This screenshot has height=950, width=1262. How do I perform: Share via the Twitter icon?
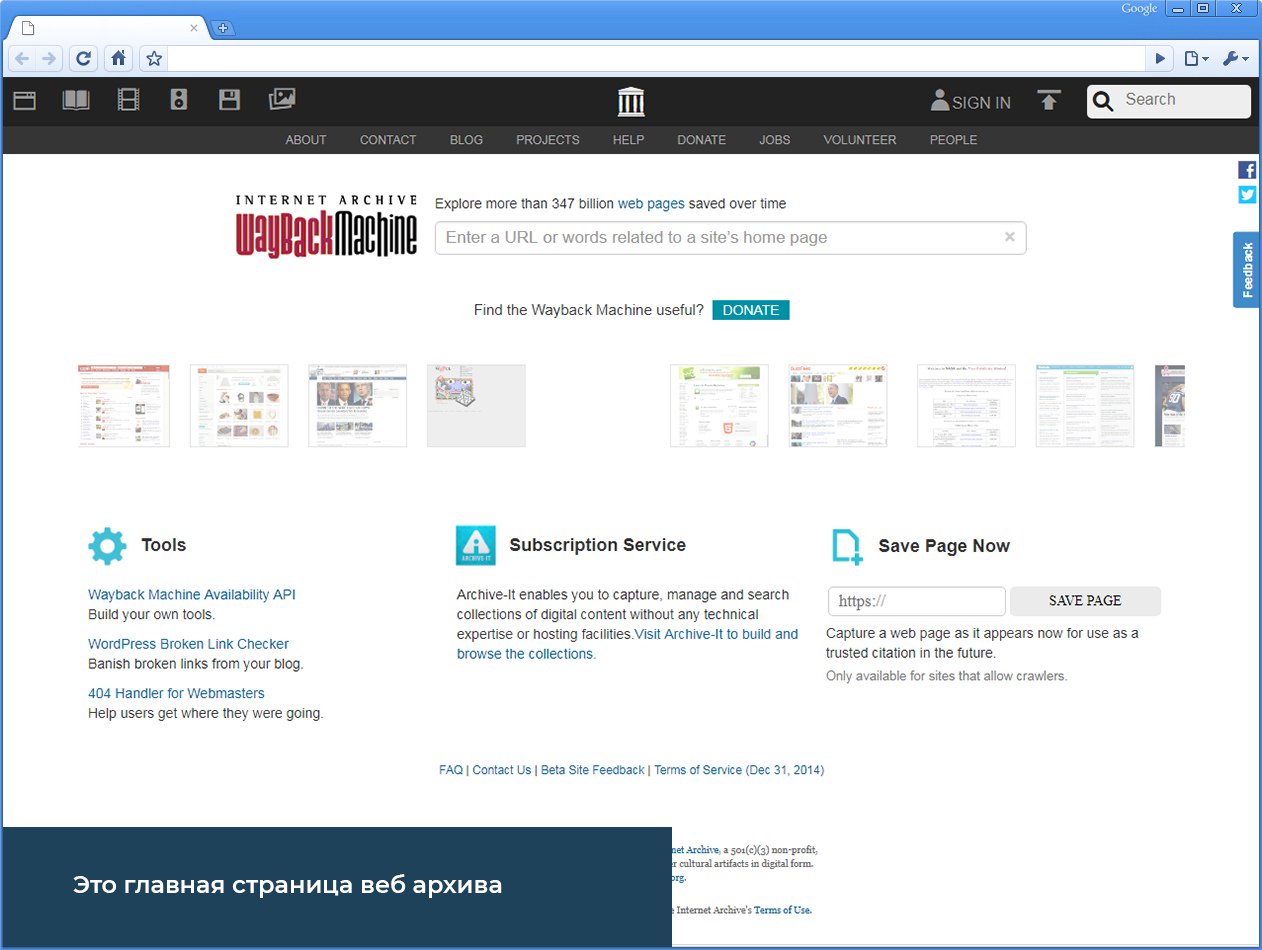[1247, 195]
